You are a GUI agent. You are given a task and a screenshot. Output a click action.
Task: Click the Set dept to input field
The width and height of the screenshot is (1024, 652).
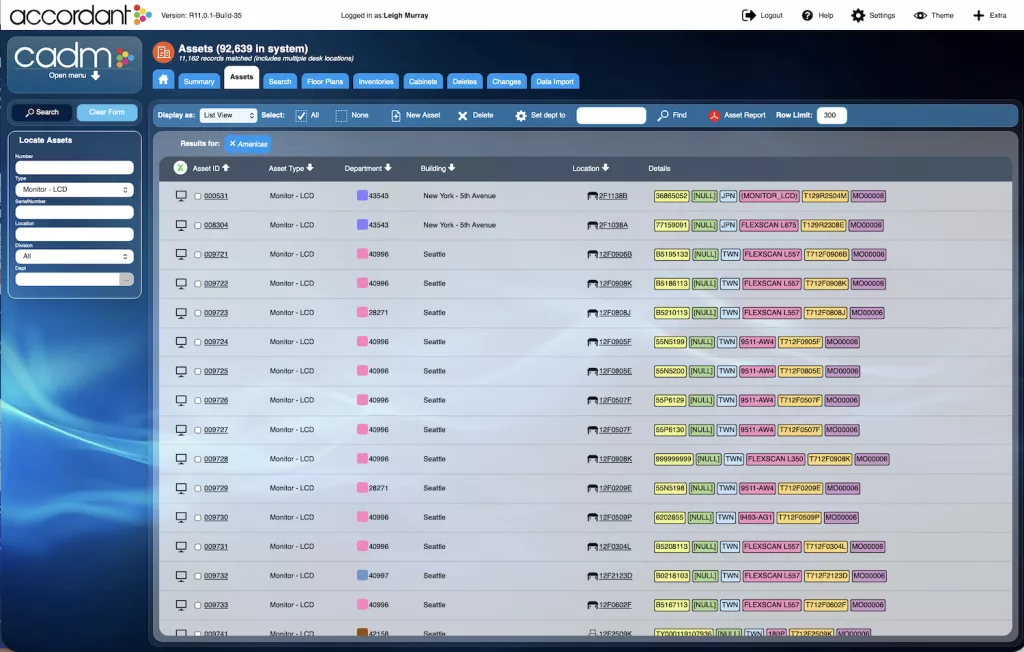pos(611,116)
